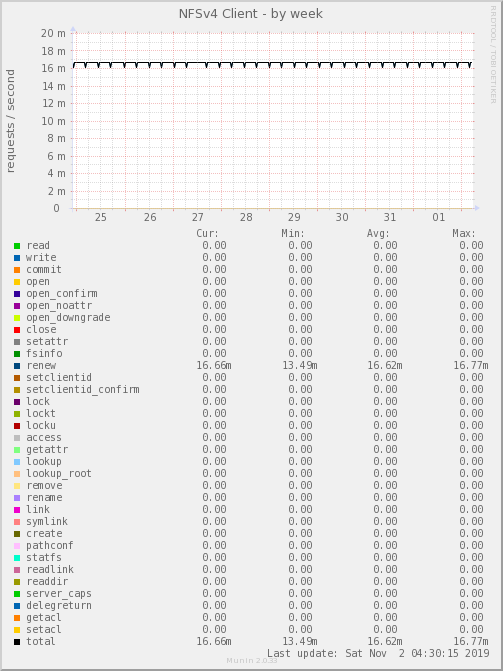Click renew's minimum value 13.49m
The image size is (503, 671).
(x=300, y=365)
